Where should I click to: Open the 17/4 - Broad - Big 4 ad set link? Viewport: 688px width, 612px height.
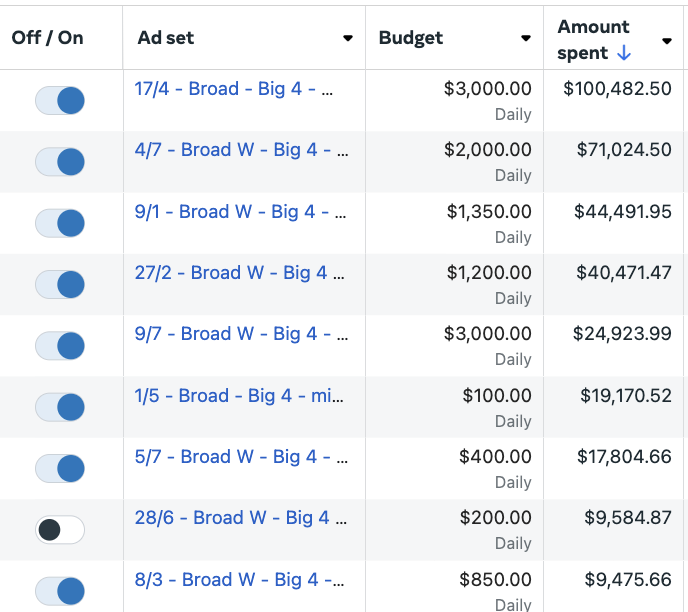coord(233,89)
